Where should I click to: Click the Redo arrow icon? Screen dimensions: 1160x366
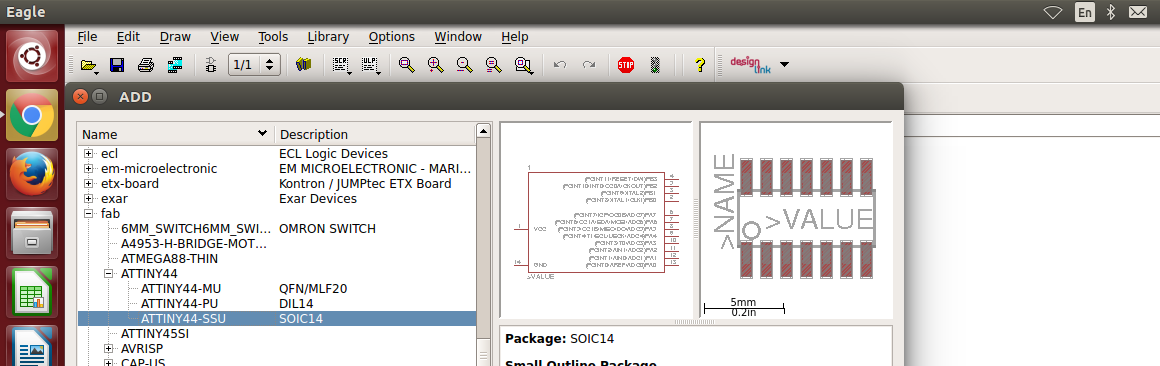coord(589,65)
